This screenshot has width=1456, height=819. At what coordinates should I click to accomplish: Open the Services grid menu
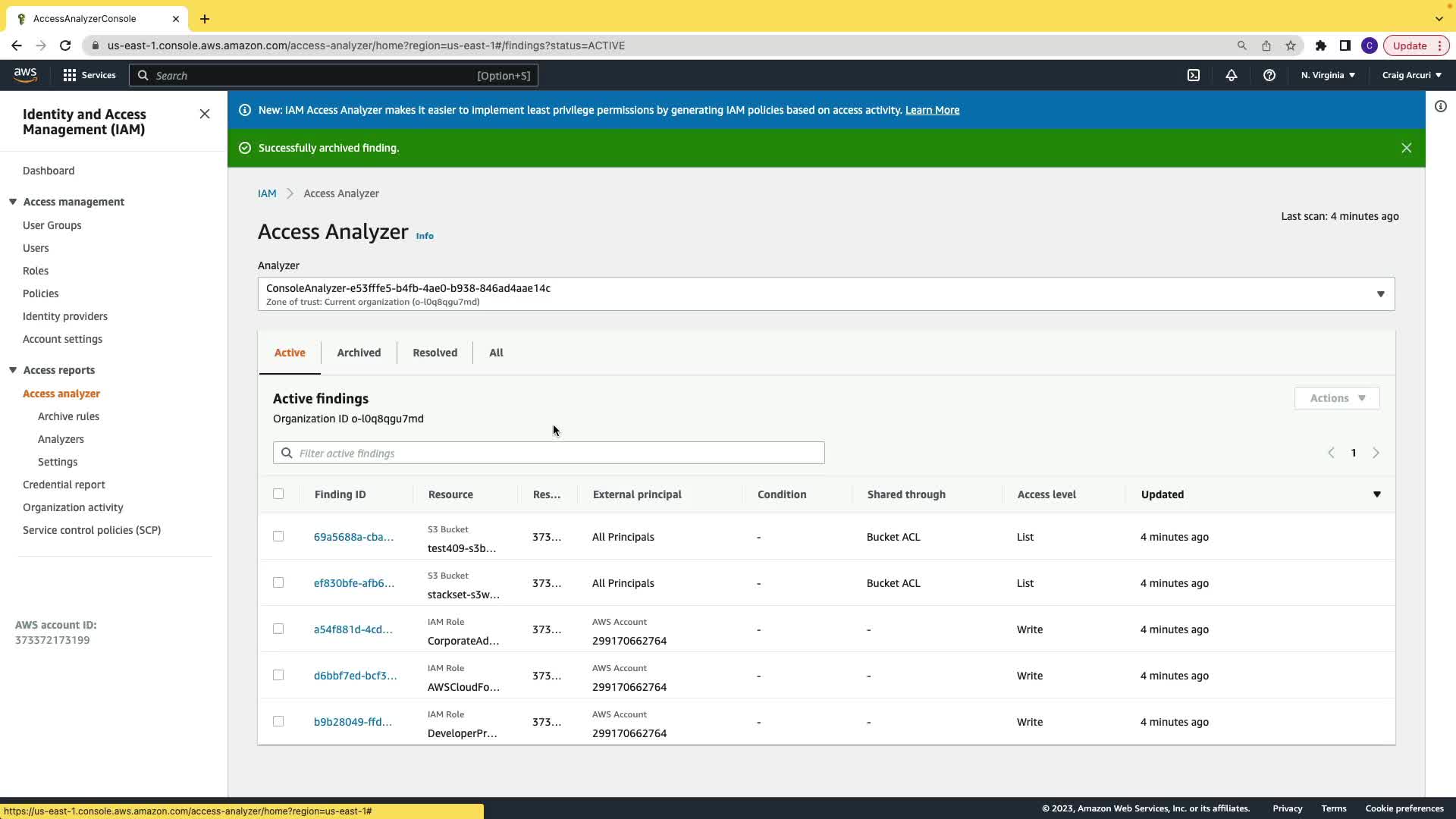[89, 75]
